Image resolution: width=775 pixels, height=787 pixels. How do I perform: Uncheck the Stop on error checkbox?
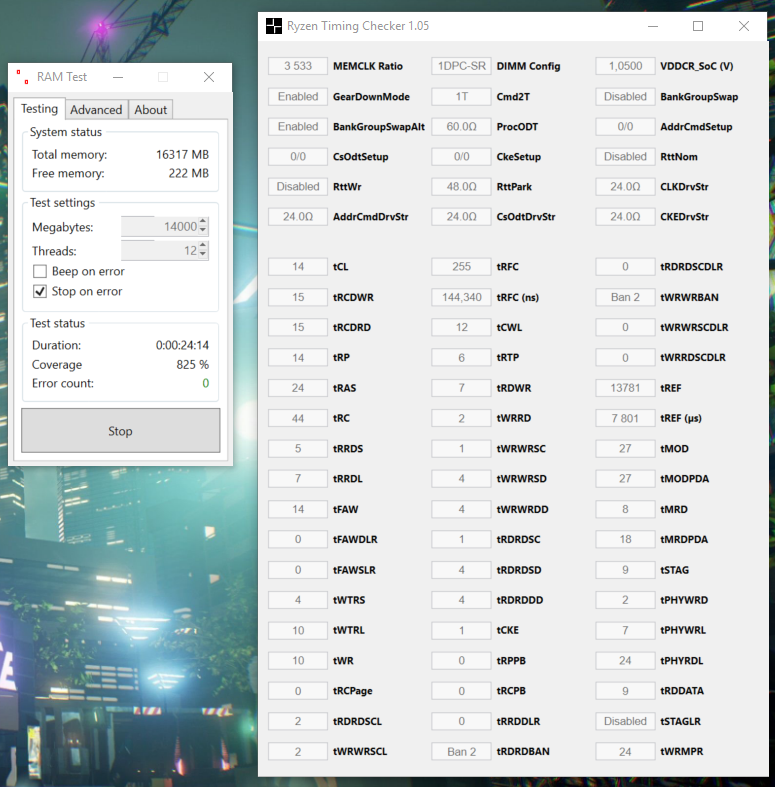click(x=40, y=292)
